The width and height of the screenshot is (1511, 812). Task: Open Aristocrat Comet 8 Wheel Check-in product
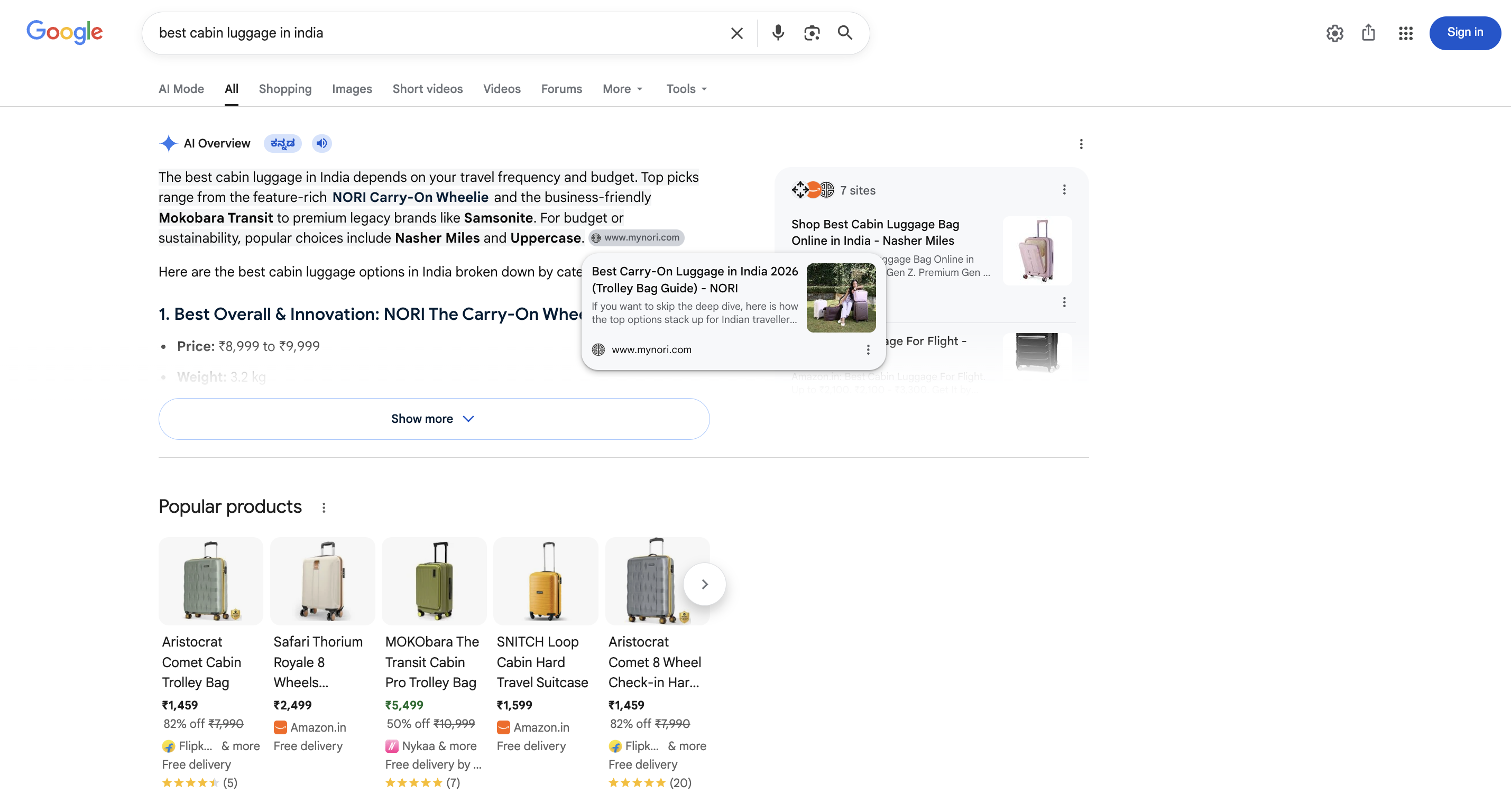(x=655, y=662)
